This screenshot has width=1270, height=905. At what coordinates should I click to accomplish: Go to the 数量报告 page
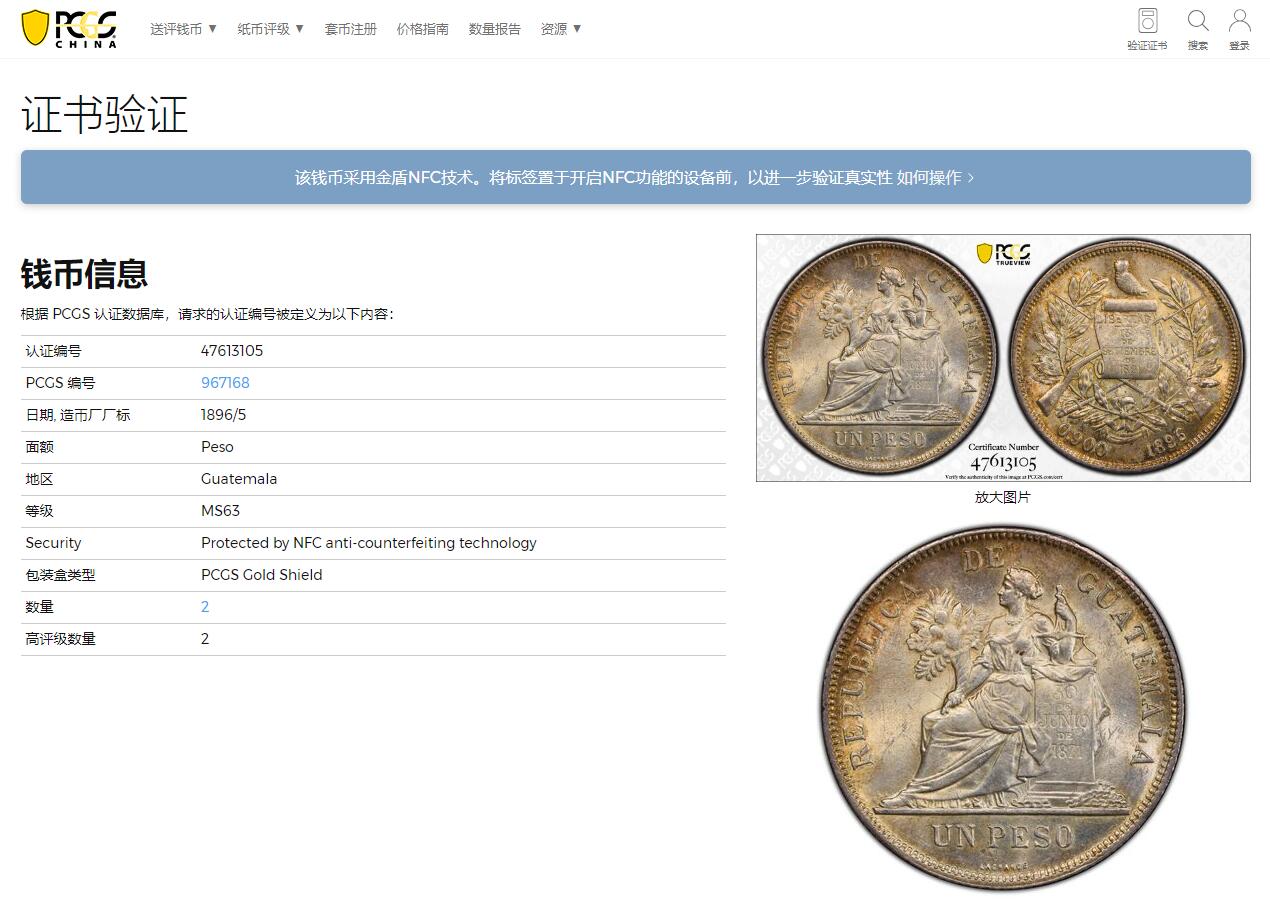click(x=494, y=29)
